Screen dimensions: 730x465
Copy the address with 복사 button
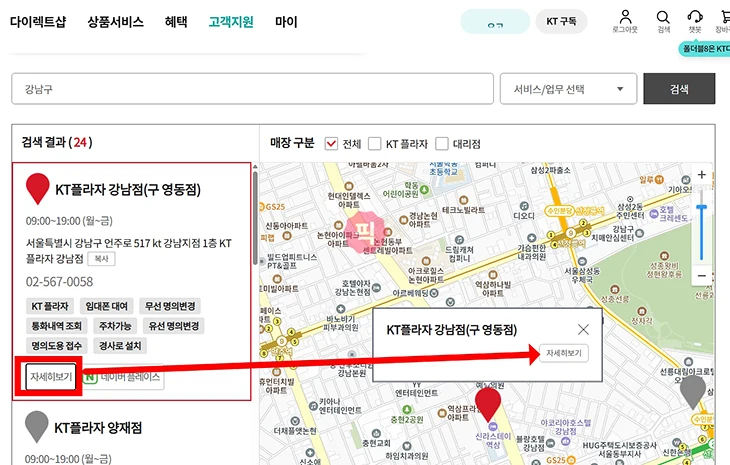coord(101,259)
